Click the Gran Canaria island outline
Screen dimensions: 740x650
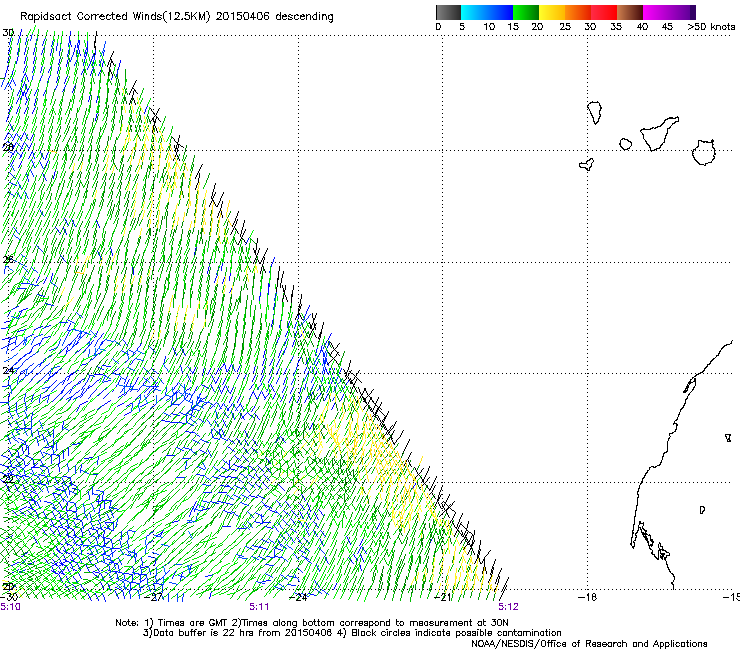(x=703, y=152)
